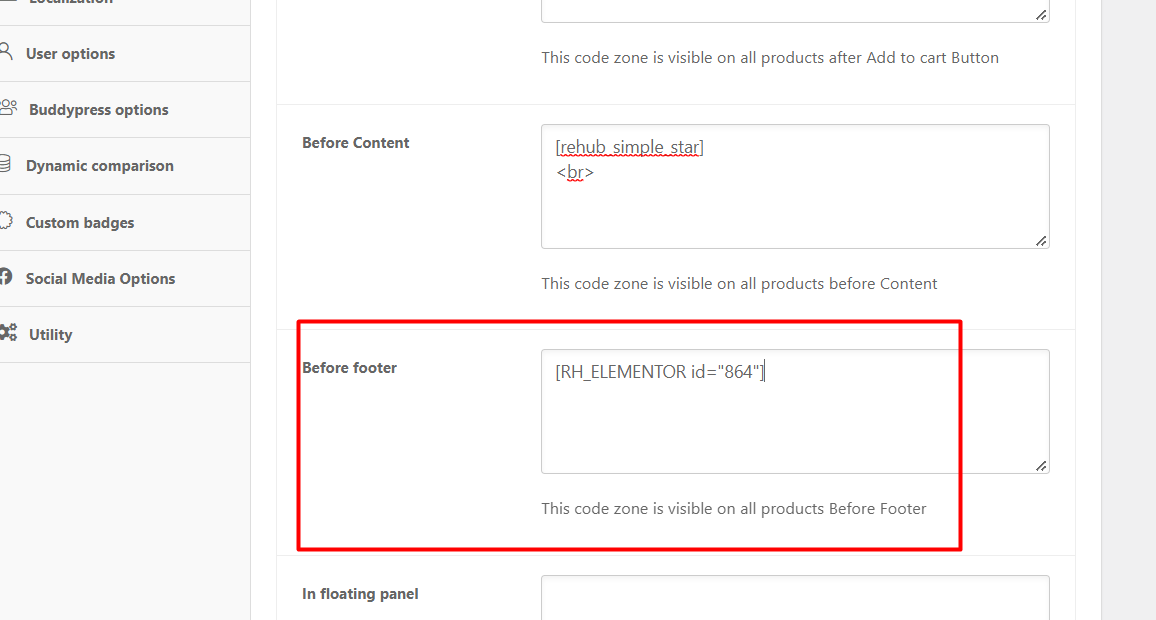Click the top textarea resize handle

tap(1041, 15)
